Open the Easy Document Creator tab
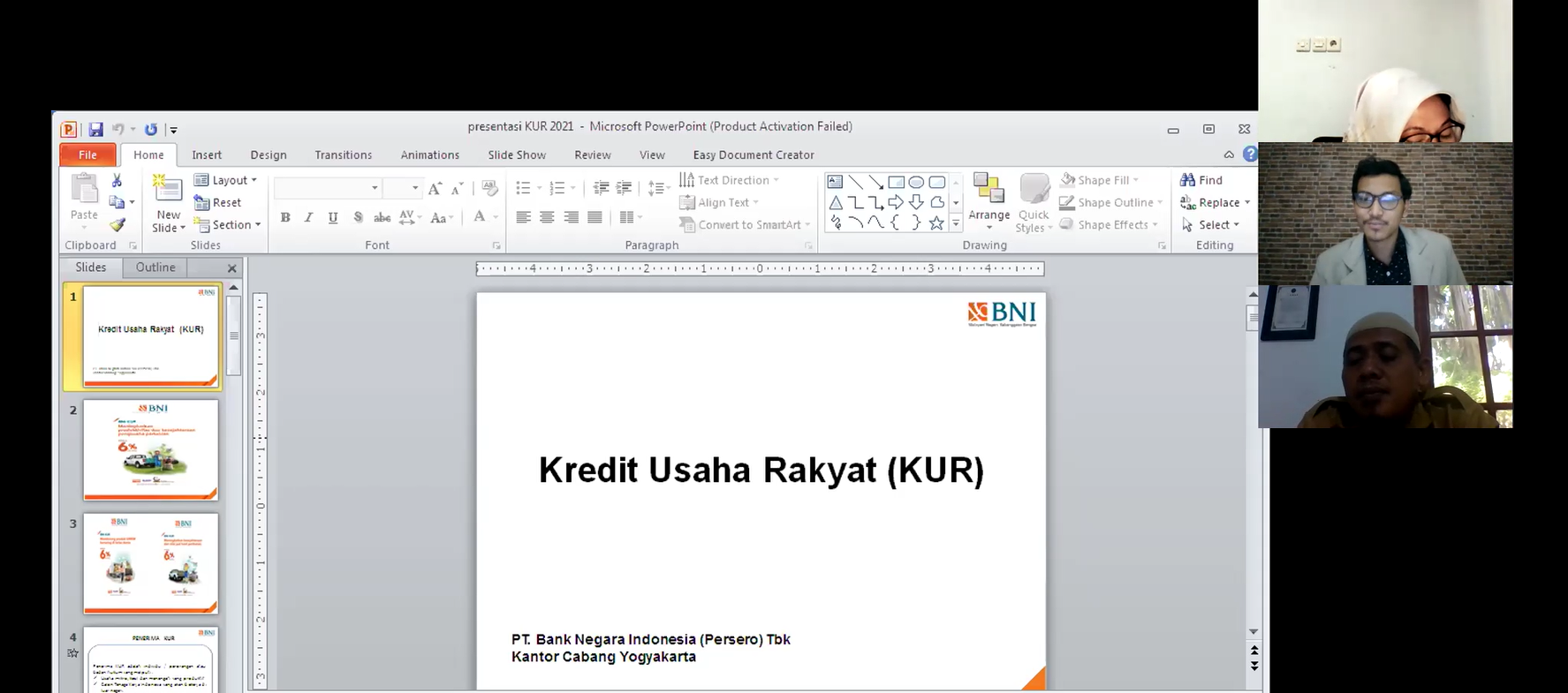 coord(754,154)
